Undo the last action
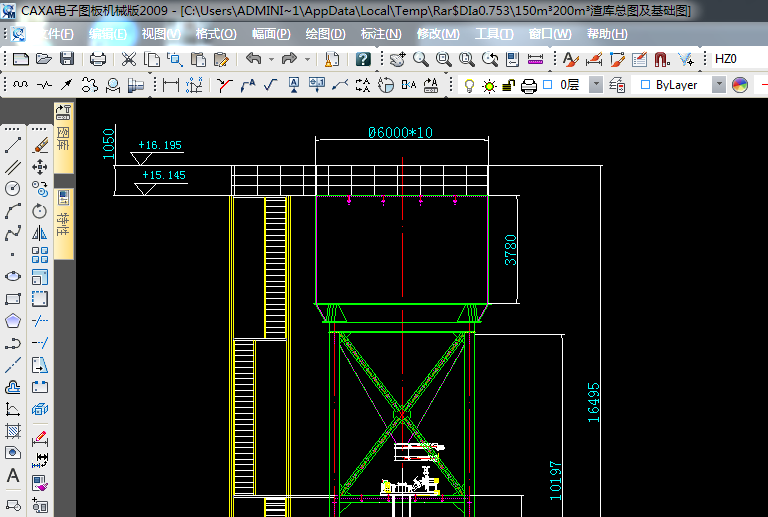Viewport: 768px width, 517px height. [x=253, y=59]
